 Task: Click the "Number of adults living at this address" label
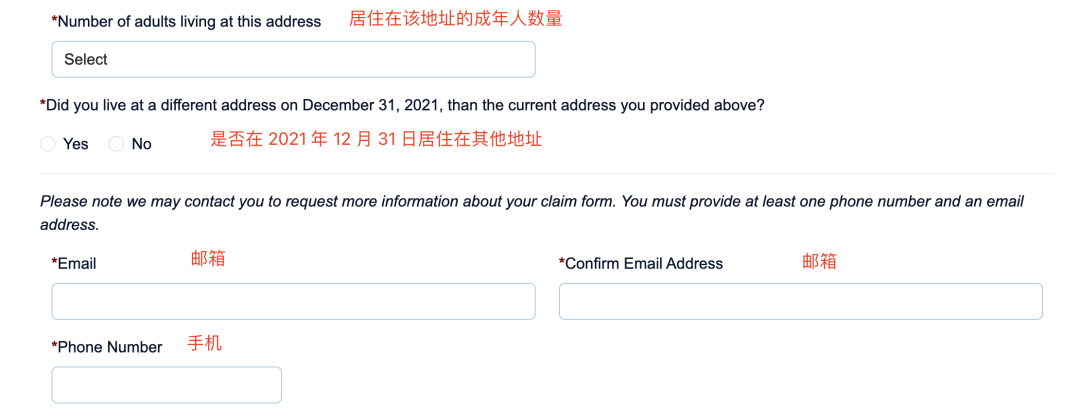click(189, 21)
